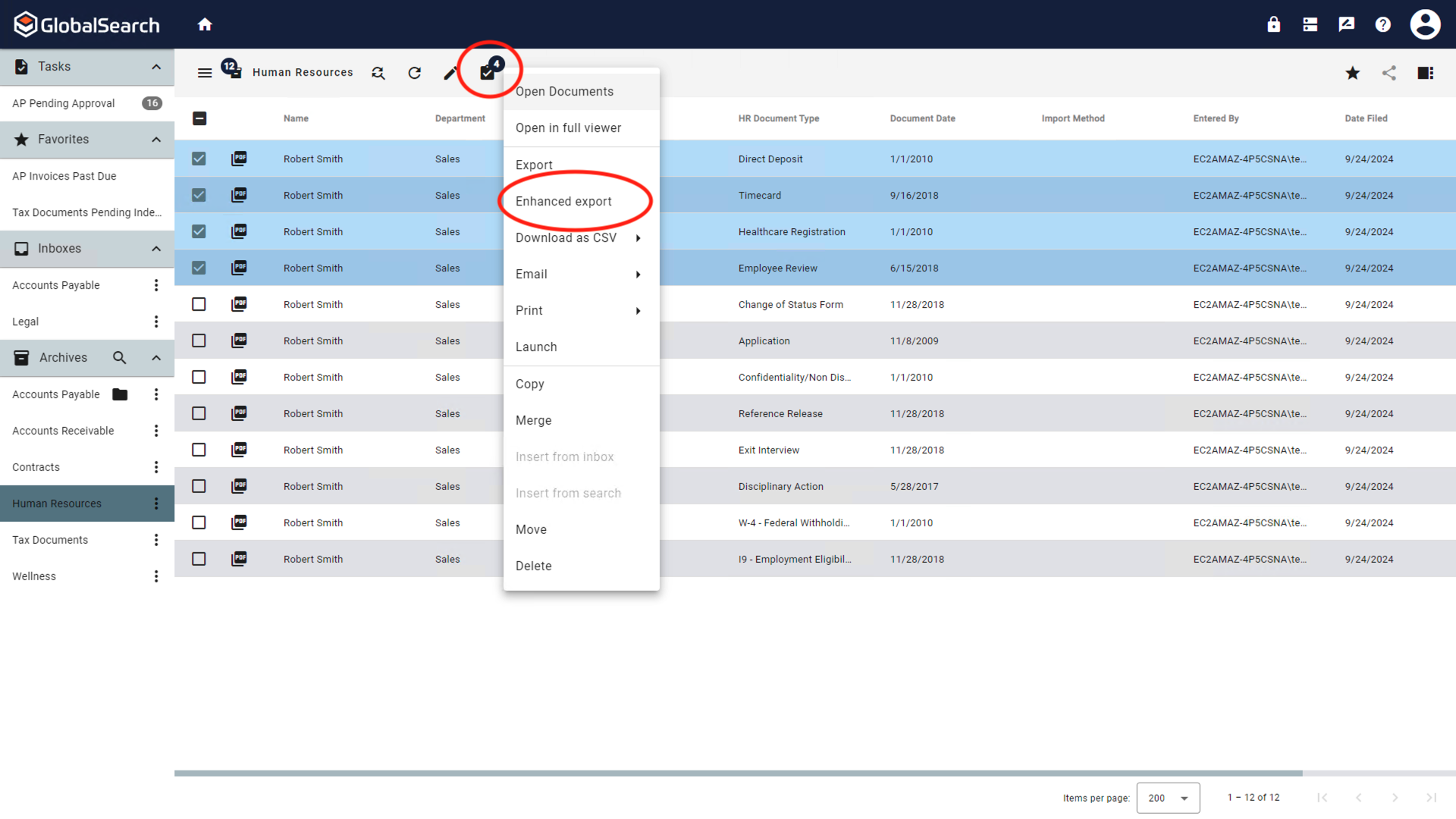Click the share icon in top toolbar
1456x819 pixels.
click(1389, 72)
